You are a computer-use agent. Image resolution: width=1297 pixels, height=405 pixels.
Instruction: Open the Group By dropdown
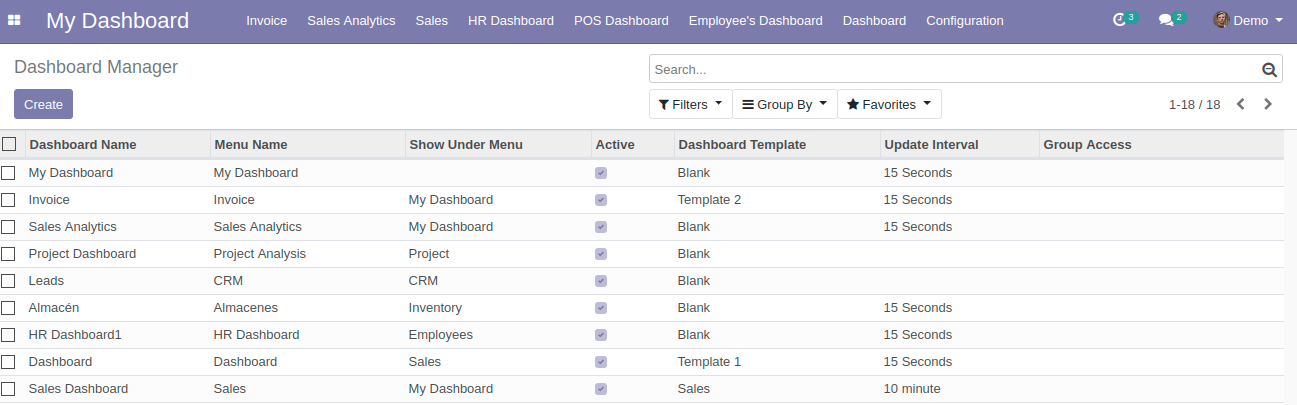[784, 104]
